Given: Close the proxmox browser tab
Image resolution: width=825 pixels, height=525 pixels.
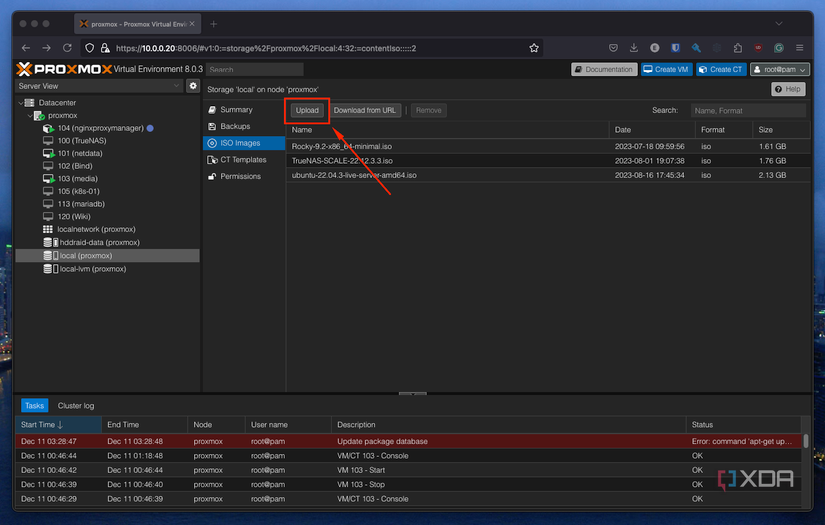Looking at the screenshot, I should (192, 24).
